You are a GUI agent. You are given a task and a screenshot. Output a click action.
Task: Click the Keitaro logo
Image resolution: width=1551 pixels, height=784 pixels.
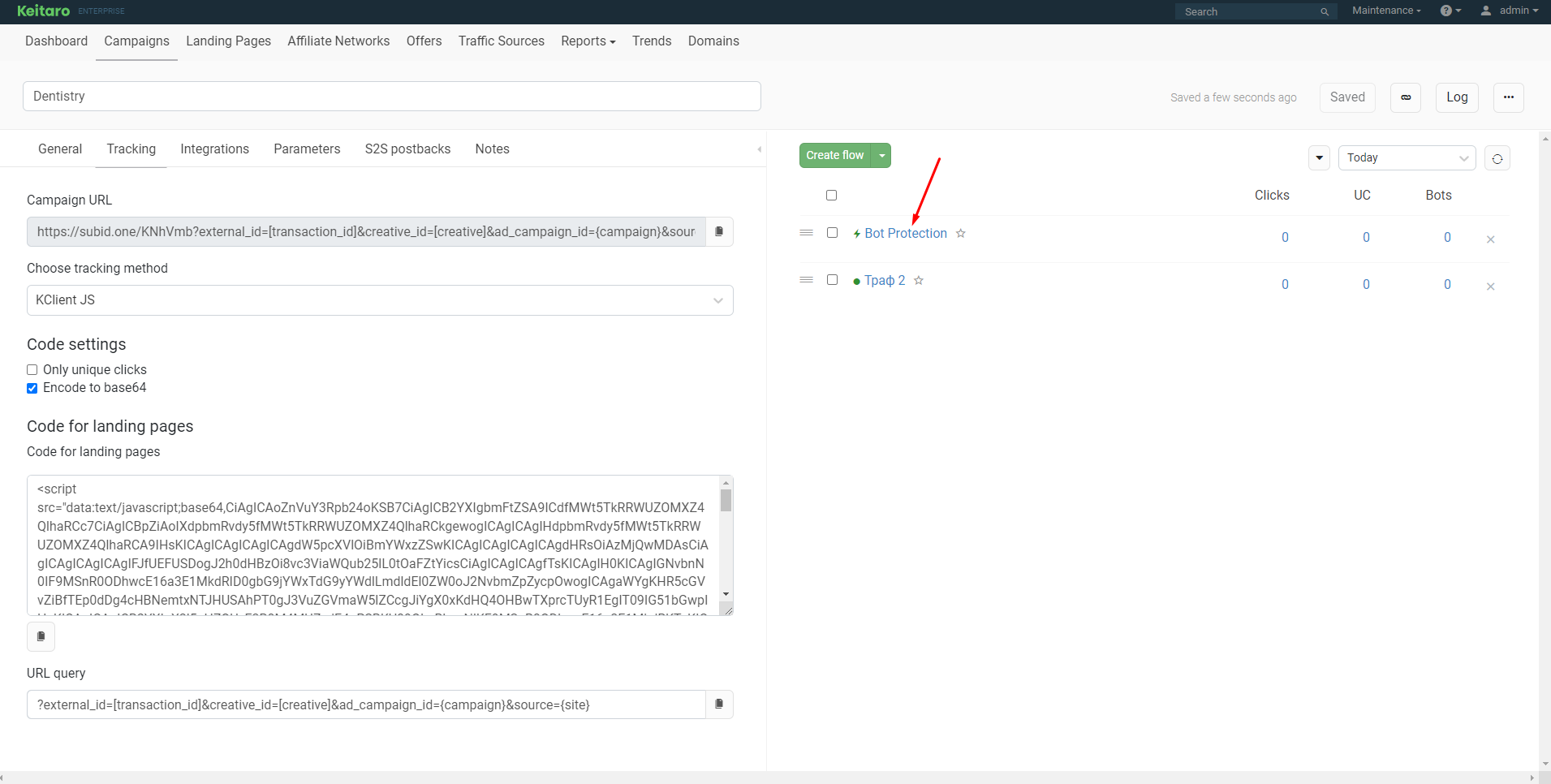coord(43,11)
